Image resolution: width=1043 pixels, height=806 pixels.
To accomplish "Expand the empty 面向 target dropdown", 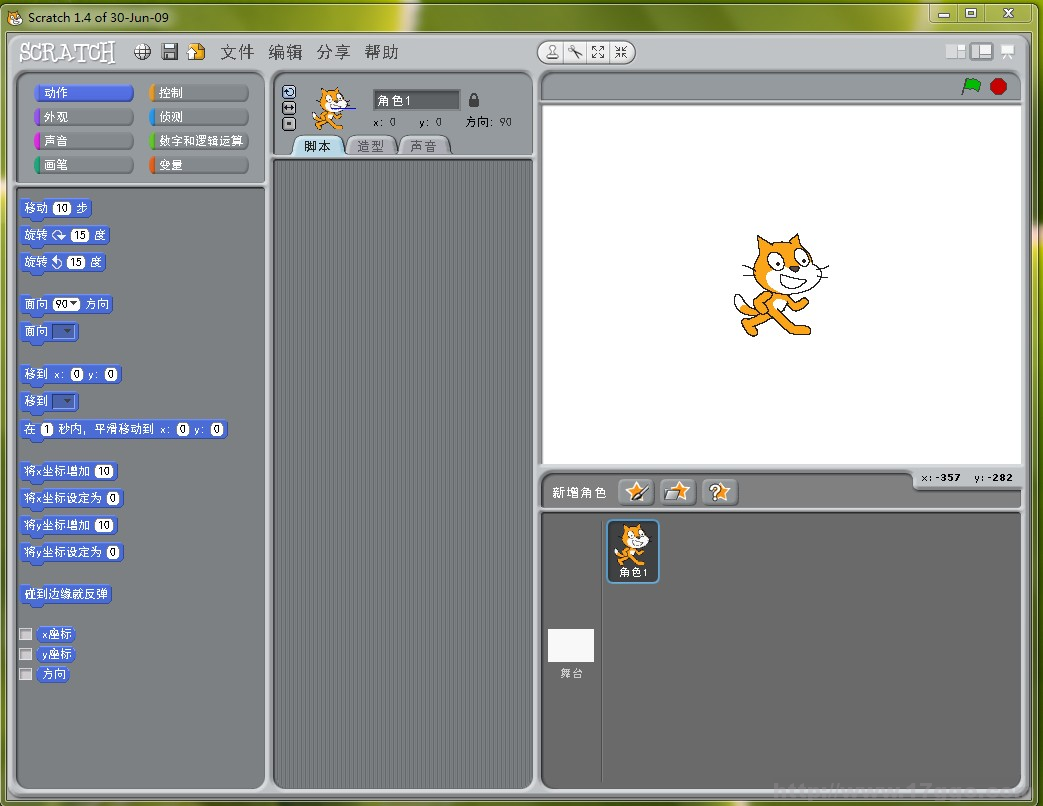I will tap(64, 331).
